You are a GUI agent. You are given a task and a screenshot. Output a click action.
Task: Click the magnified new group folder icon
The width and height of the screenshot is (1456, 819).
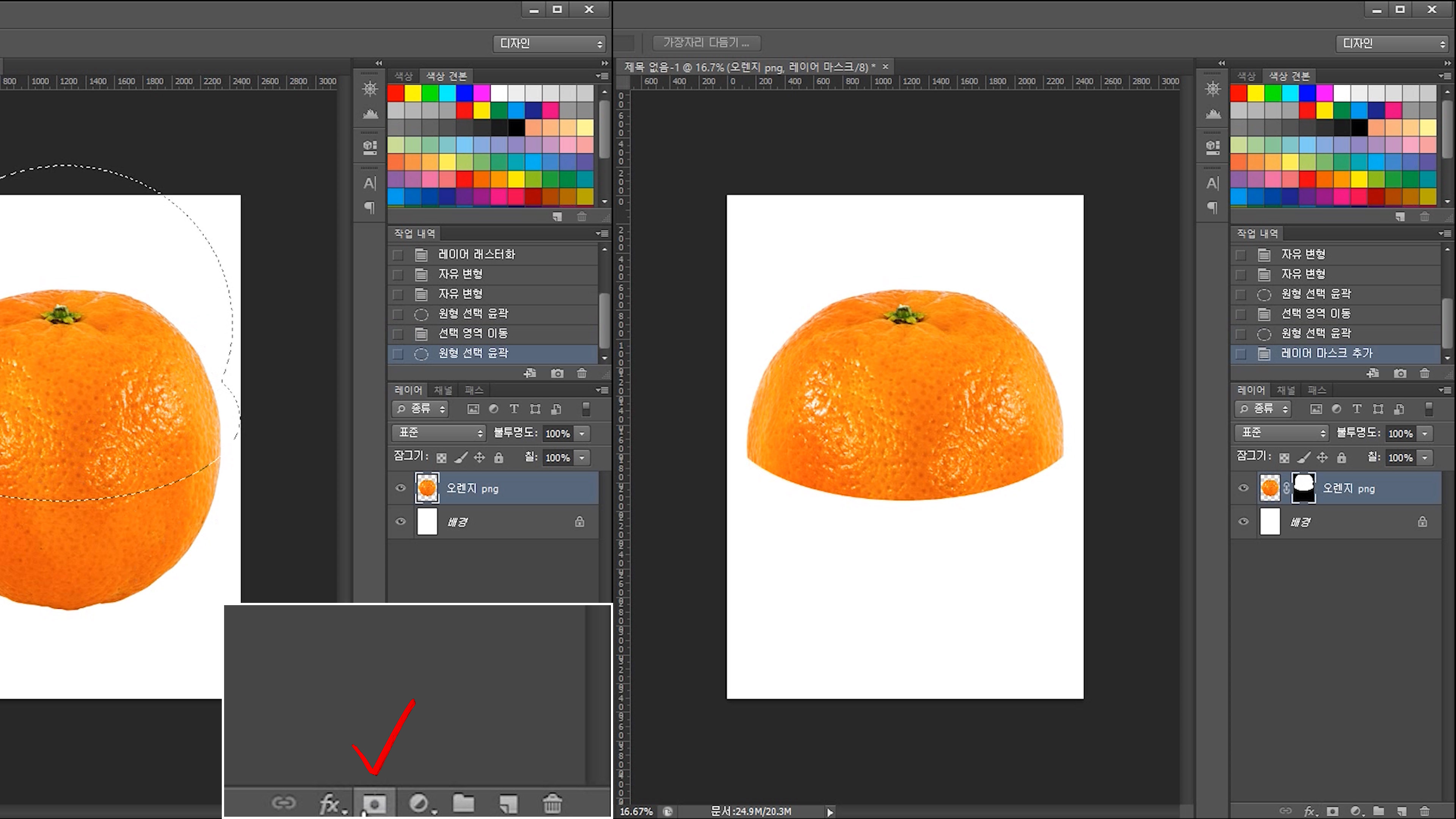point(463,803)
